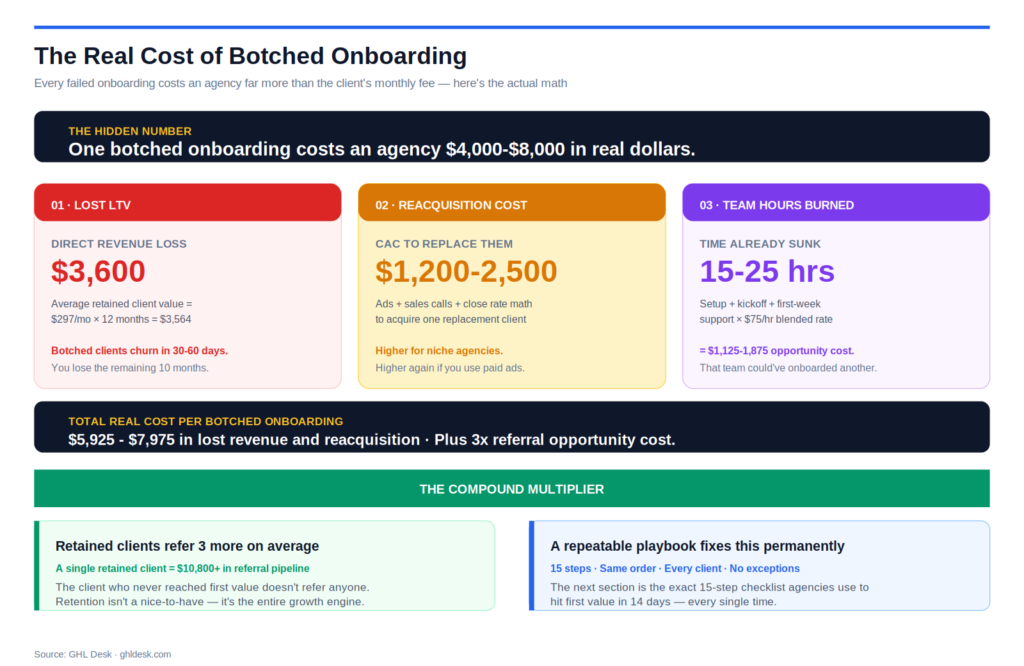Click the "DIRECT REVENUE LOSS" label
Viewport: 1024px width, 666px height.
[x=119, y=244]
